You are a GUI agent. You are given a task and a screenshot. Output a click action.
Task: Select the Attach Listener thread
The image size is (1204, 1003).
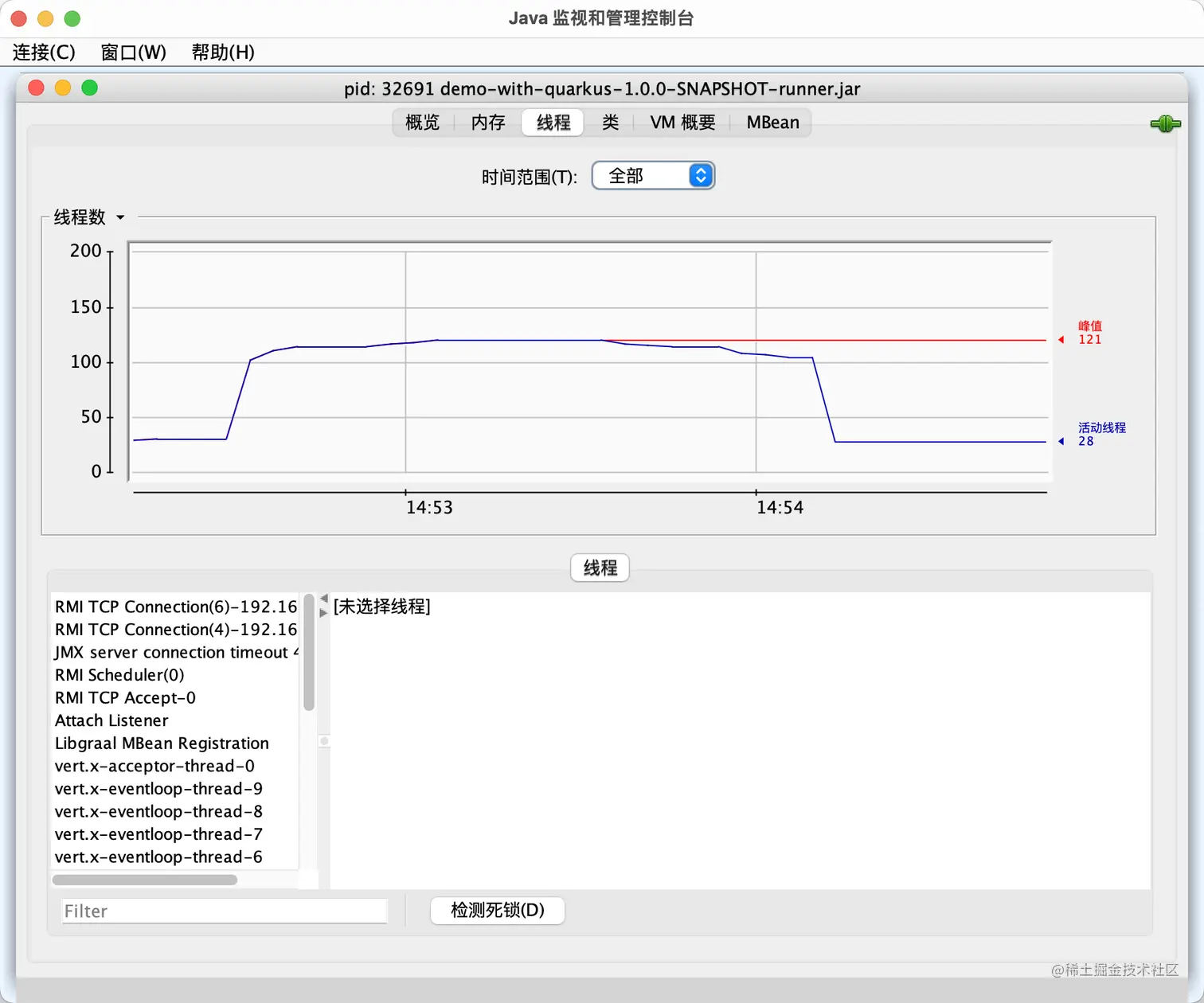click(175, 720)
